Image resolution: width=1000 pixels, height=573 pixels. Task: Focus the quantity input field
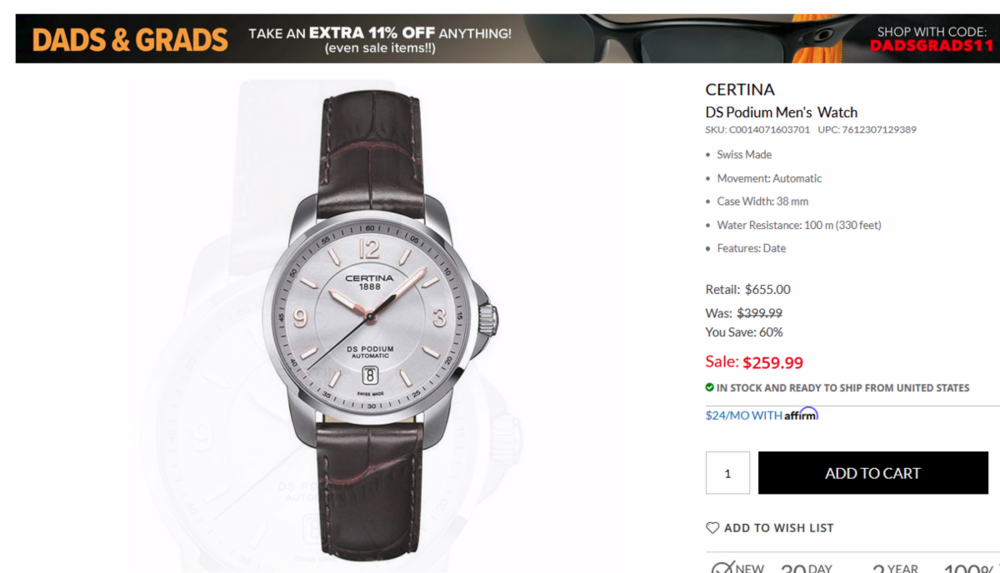point(728,473)
